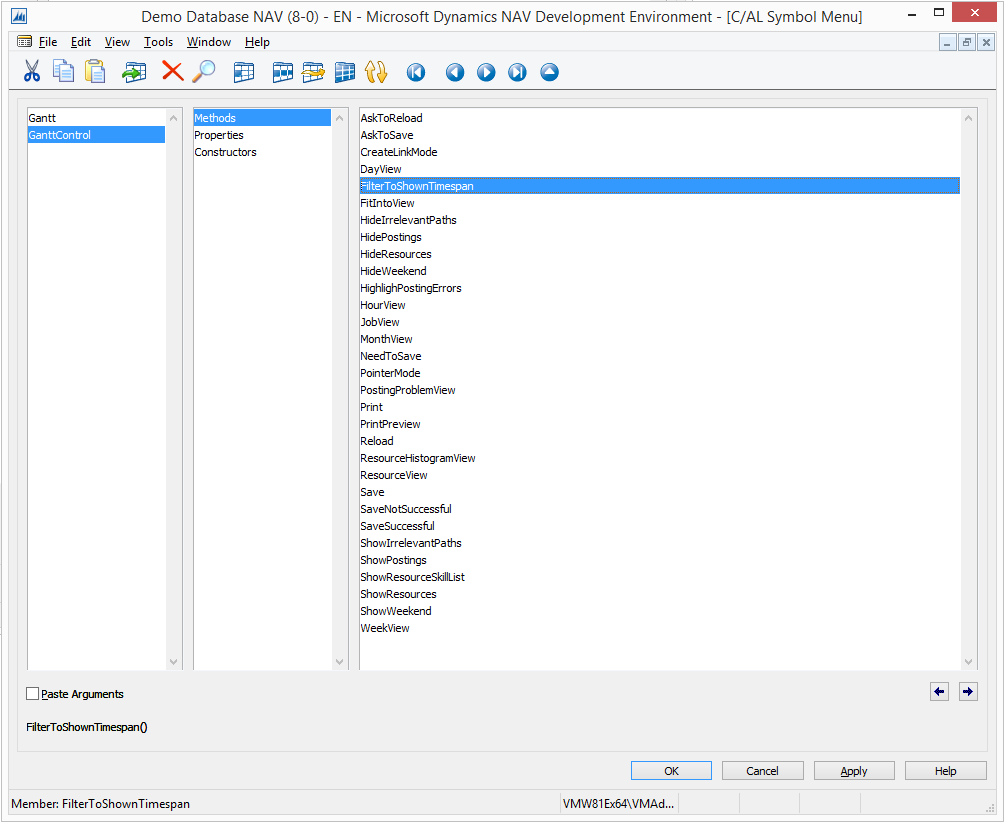Viewport: 1004px width, 823px height.
Task: Click the Apply button
Action: (854, 770)
